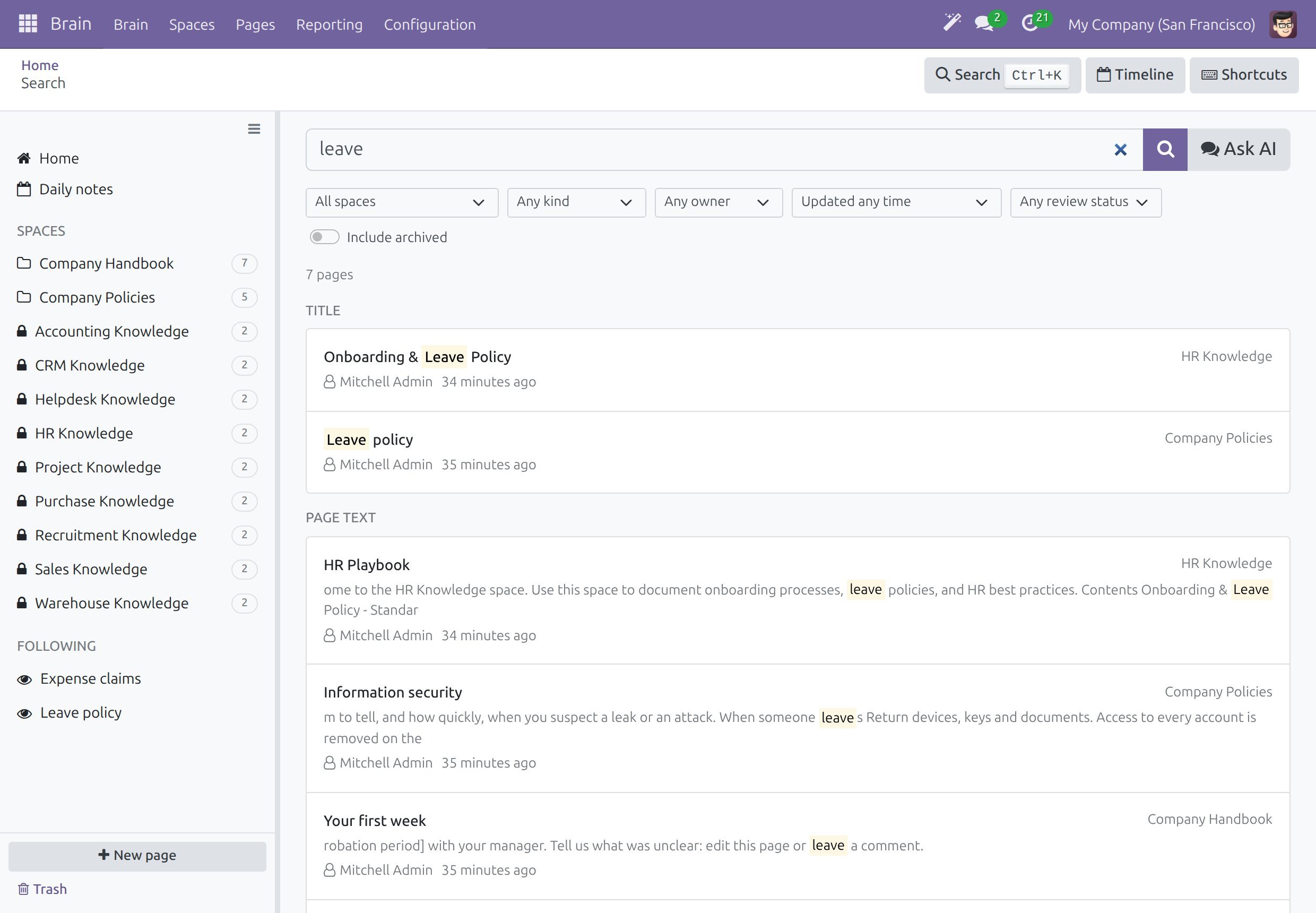
Task: Click the user avatar in top right
Action: pos(1283,24)
